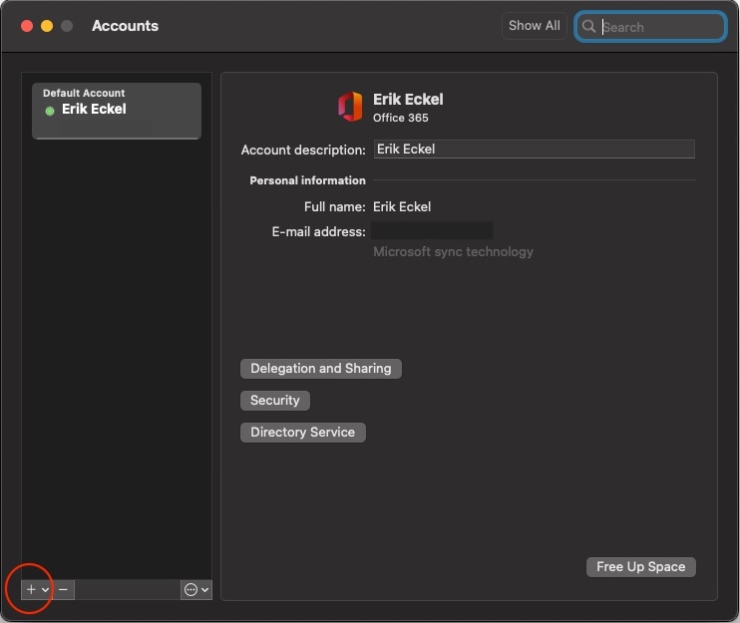
Task: Expand the chevron next to ellipsis icon
Action: pyautogui.click(x=205, y=590)
